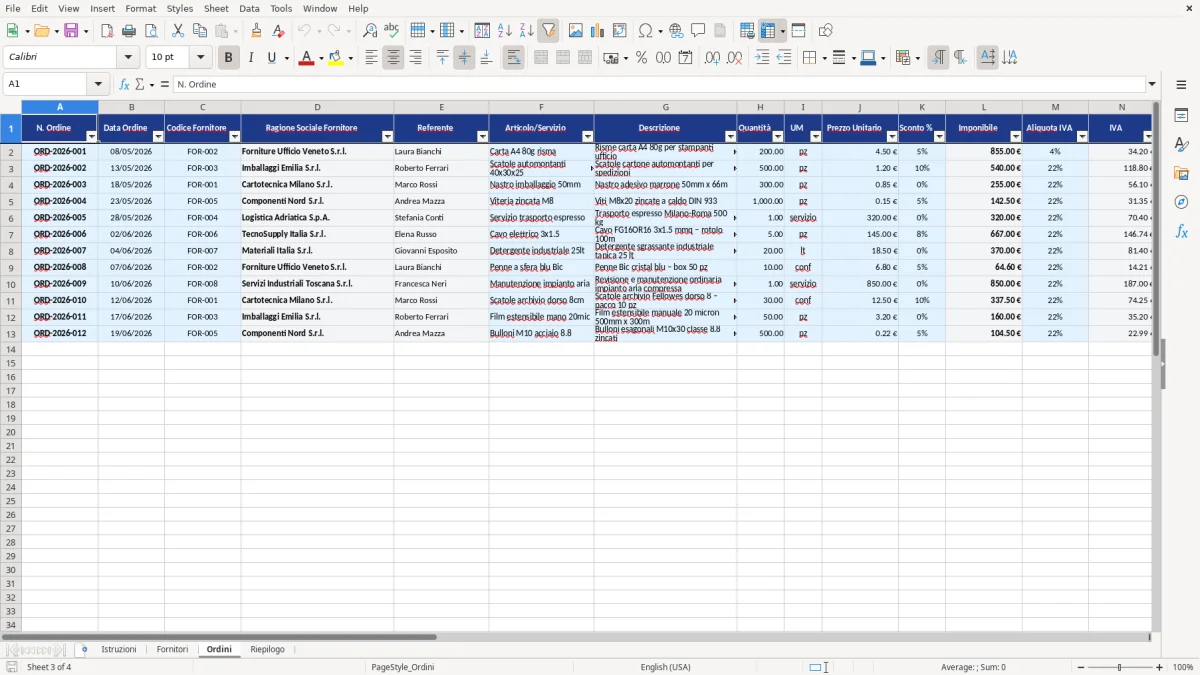
Task: Insert a hyperlink
Action: (x=676, y=31)
